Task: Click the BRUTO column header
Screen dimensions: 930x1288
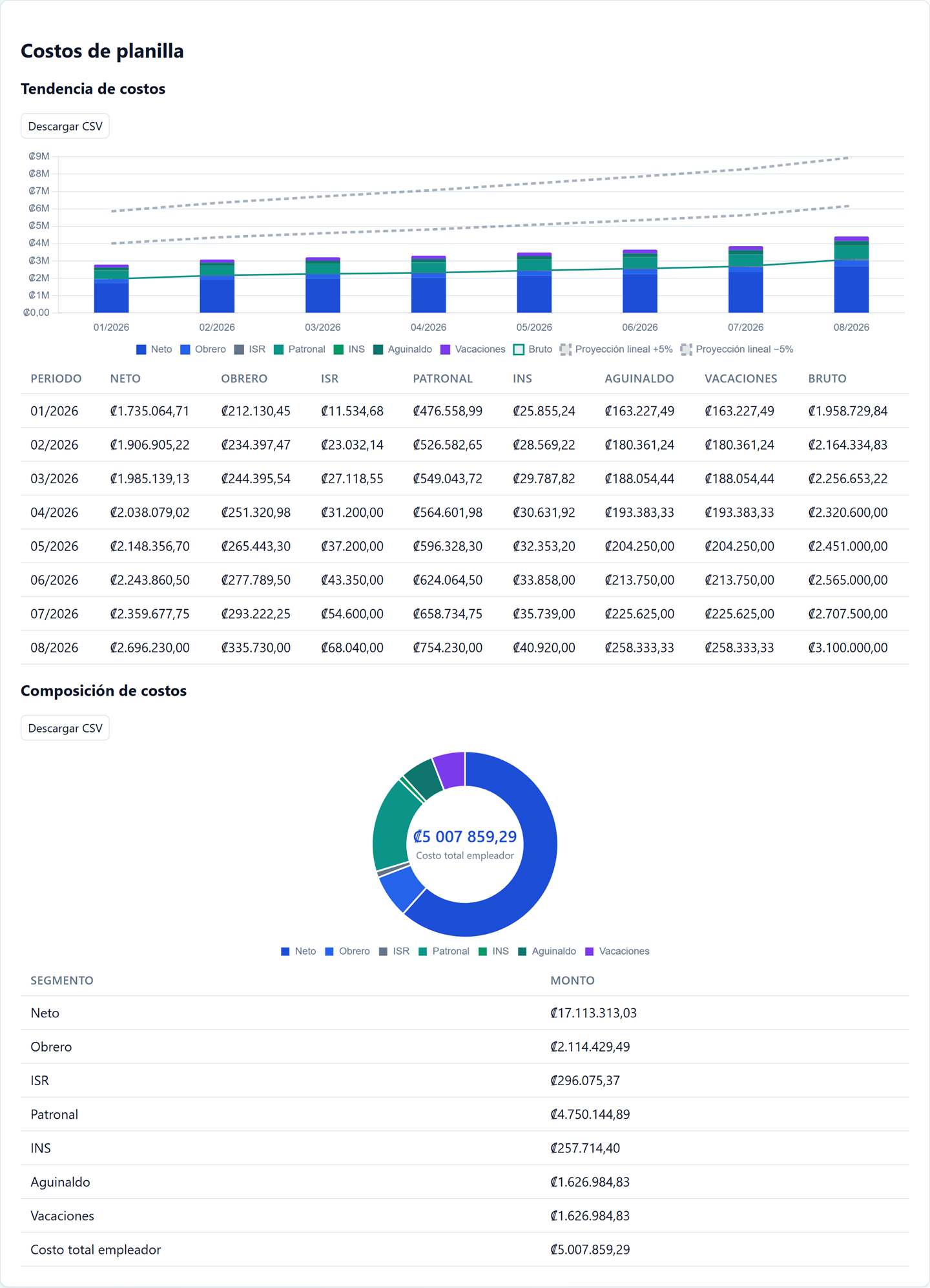Action: (827, 379)
